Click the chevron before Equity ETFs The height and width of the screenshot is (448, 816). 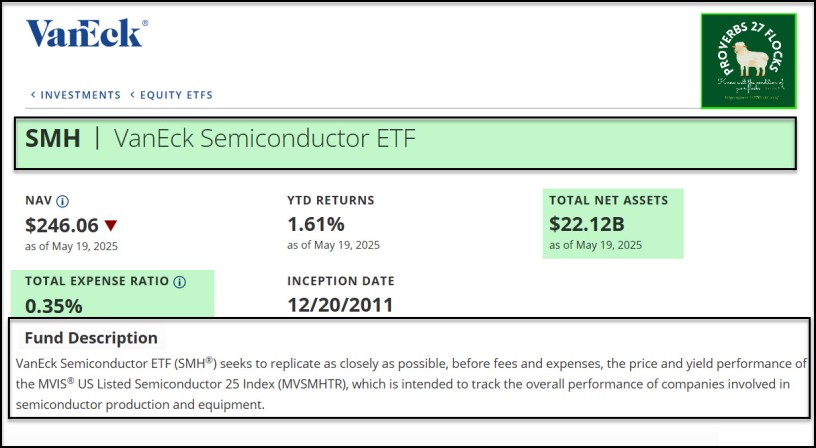132,95
